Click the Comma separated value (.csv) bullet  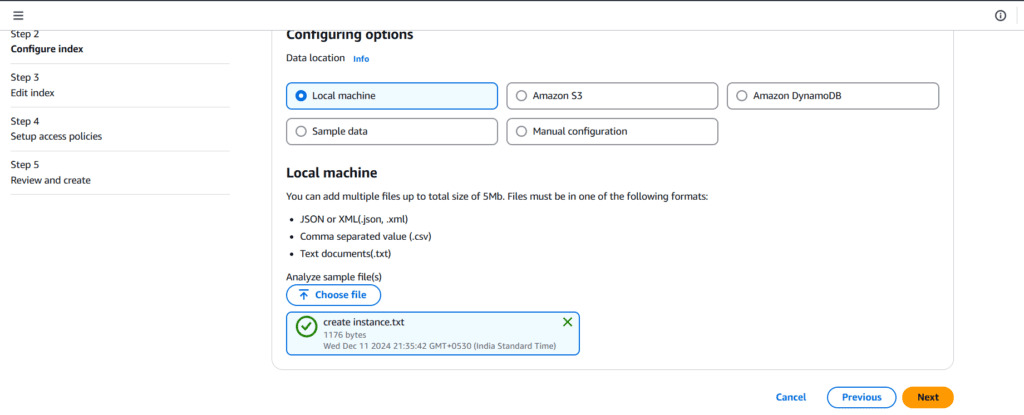pos(366,236)
